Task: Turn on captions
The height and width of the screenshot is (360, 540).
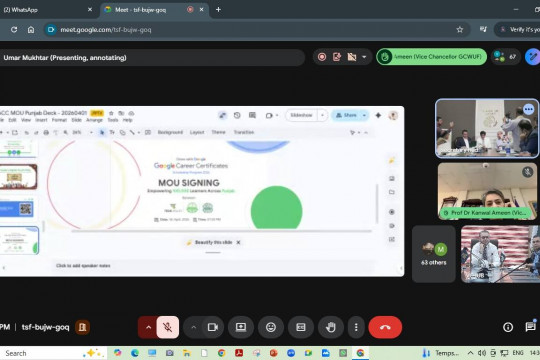Action: tap(301, 327)
